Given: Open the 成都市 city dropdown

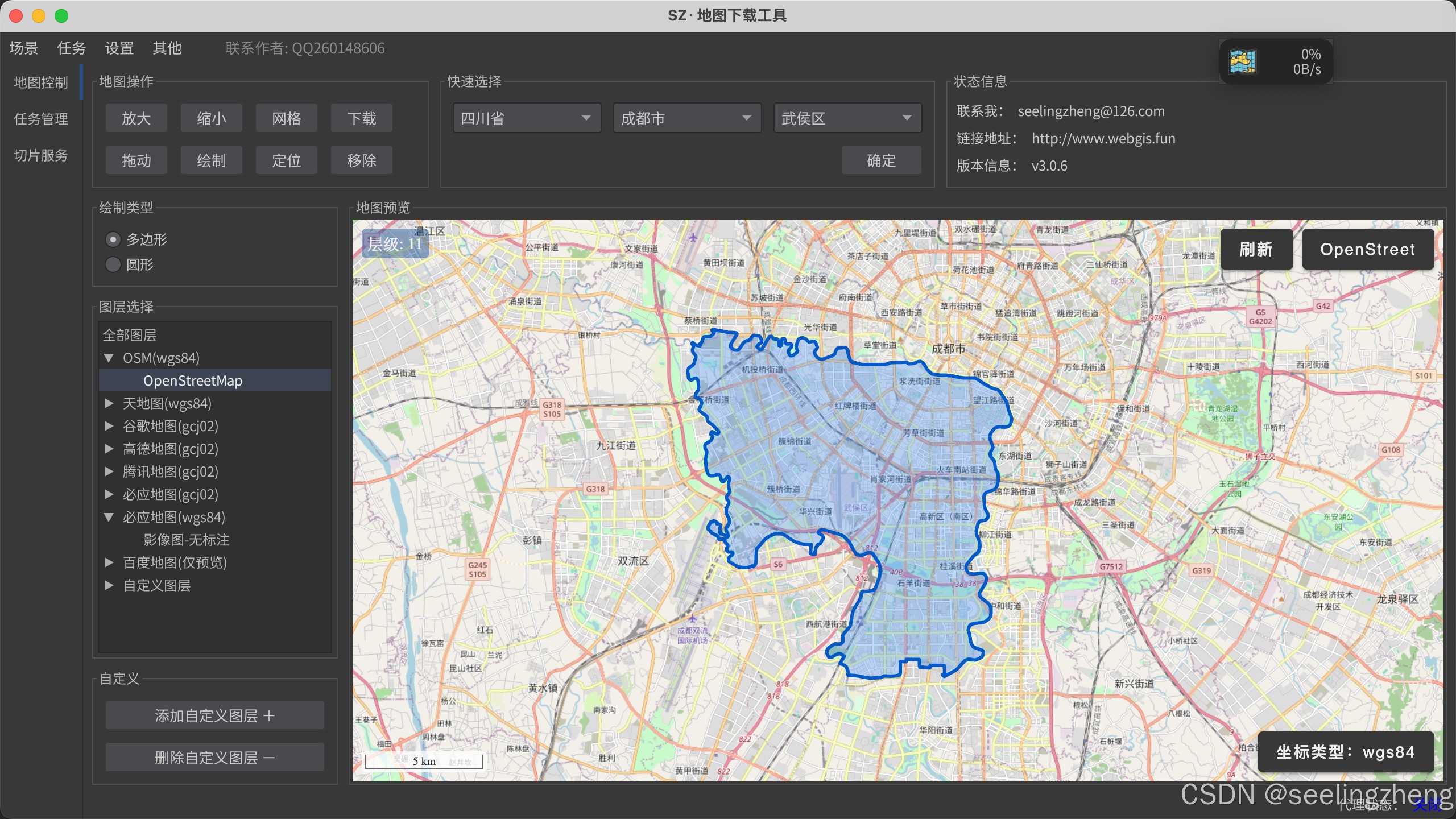Looking at the screenshot, I should tap(686, 118).
